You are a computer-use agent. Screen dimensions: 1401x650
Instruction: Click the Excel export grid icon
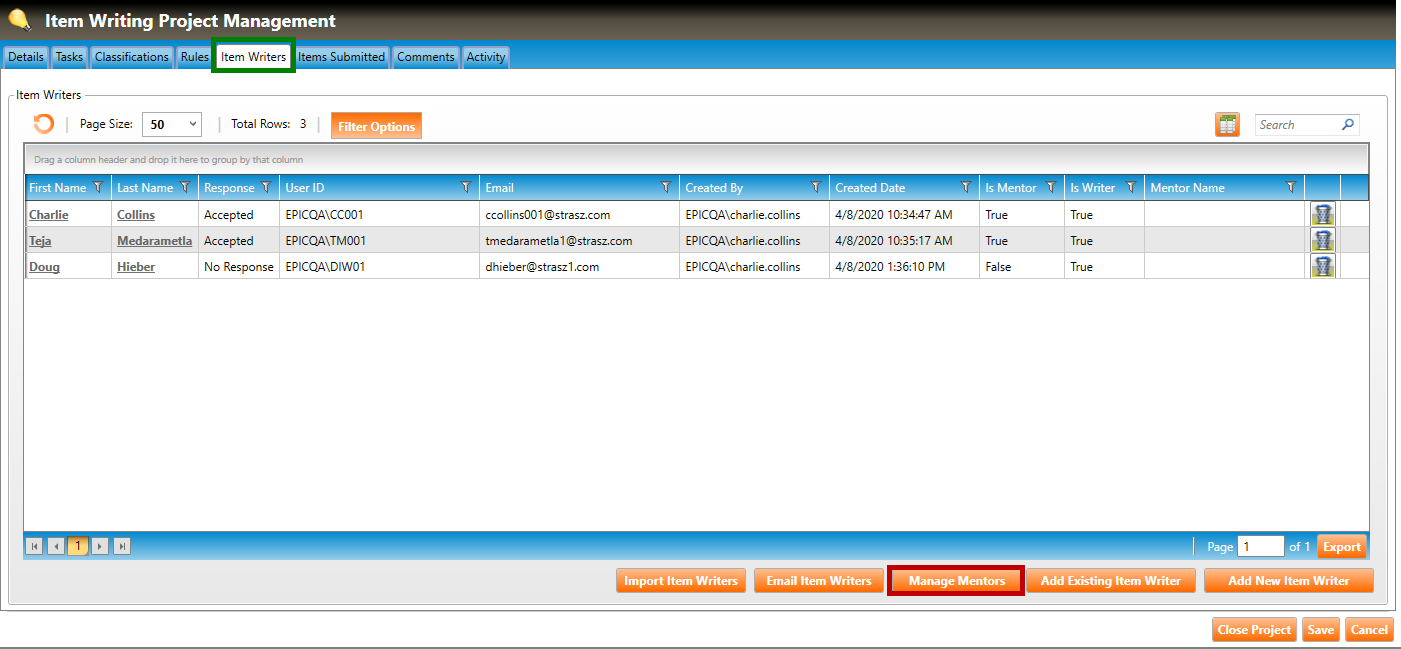pos(1227,125)
